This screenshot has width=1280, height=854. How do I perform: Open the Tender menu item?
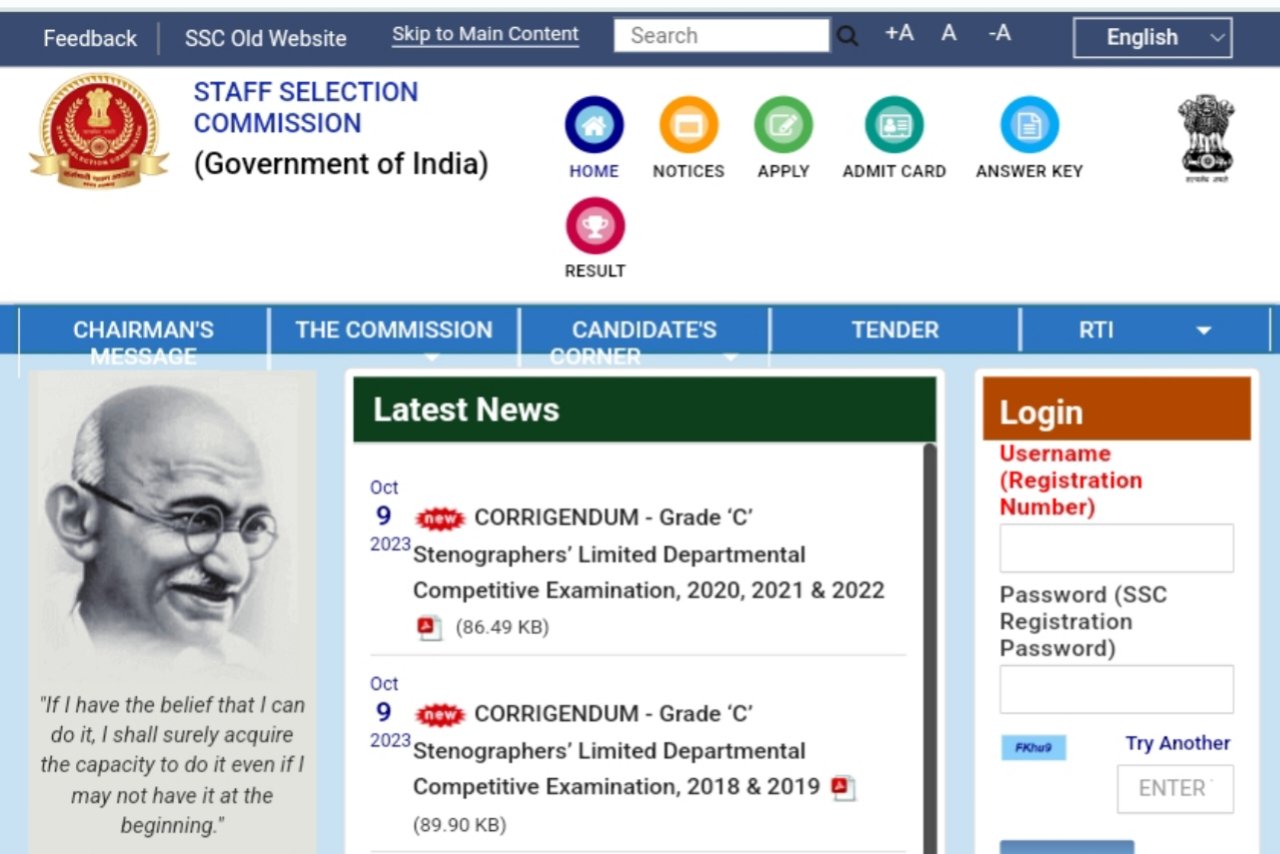pos(895,330)
